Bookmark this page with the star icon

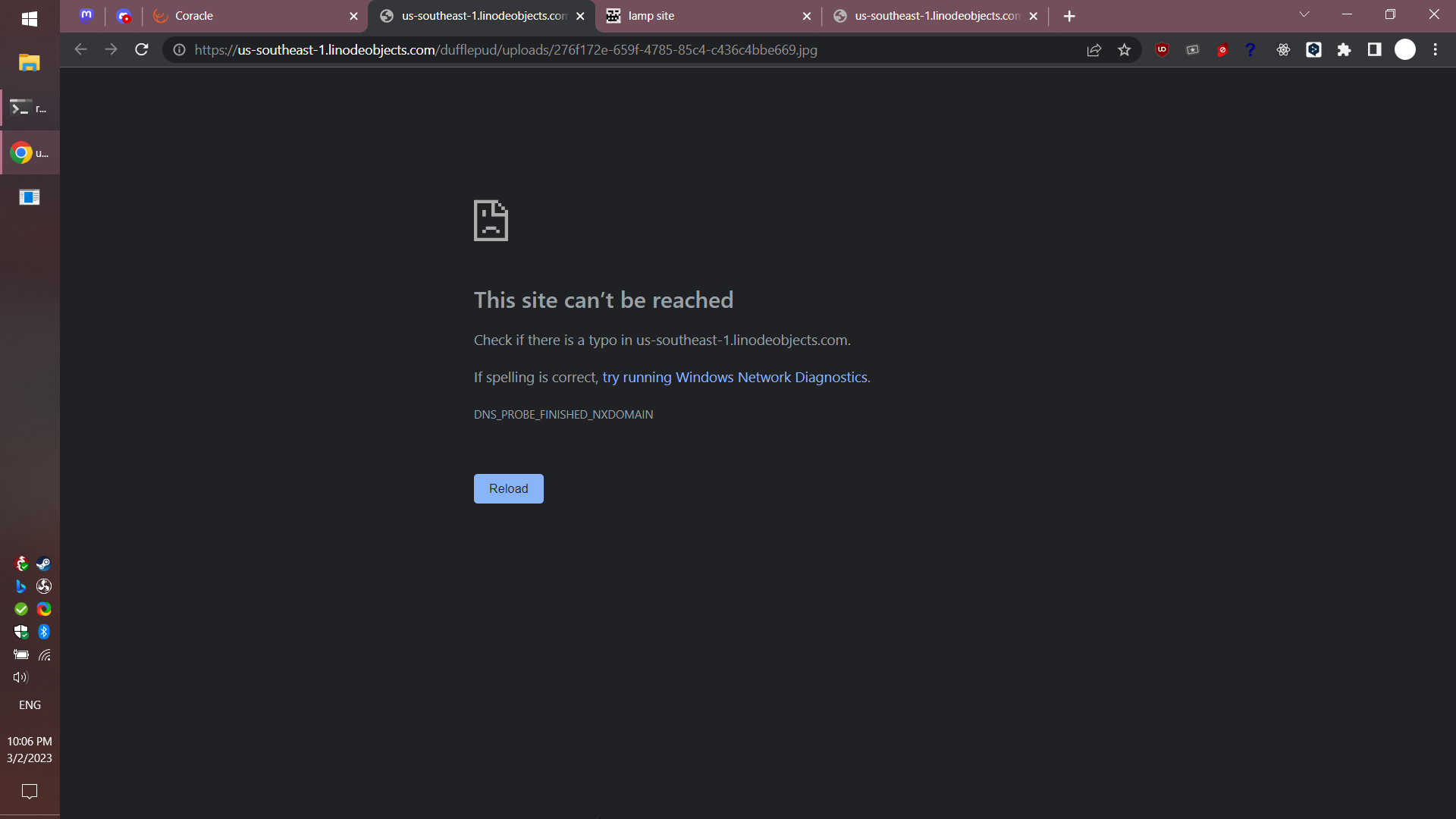point(1124,50)
